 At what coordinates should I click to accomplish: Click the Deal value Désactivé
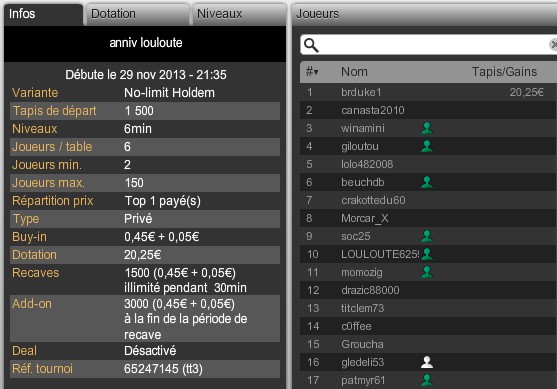pos(150,351)
